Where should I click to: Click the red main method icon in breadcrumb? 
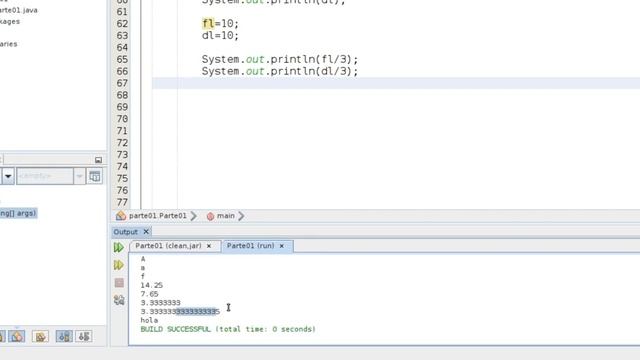[210, 216]
